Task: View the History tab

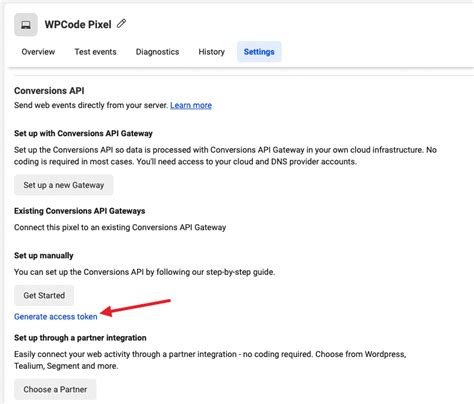Action: tap(212, 52)
